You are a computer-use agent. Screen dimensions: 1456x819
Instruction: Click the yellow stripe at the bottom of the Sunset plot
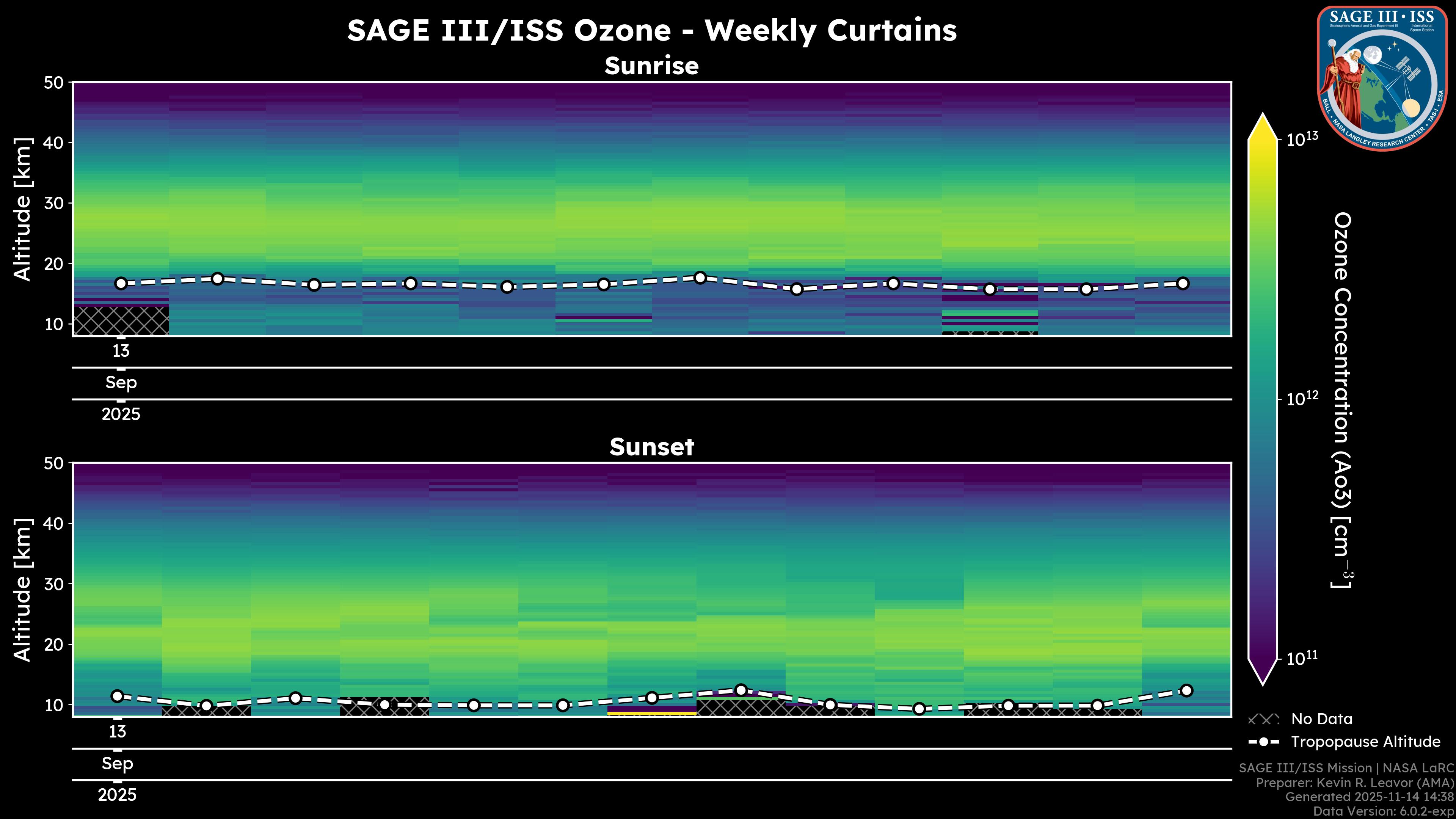point(652,714)
